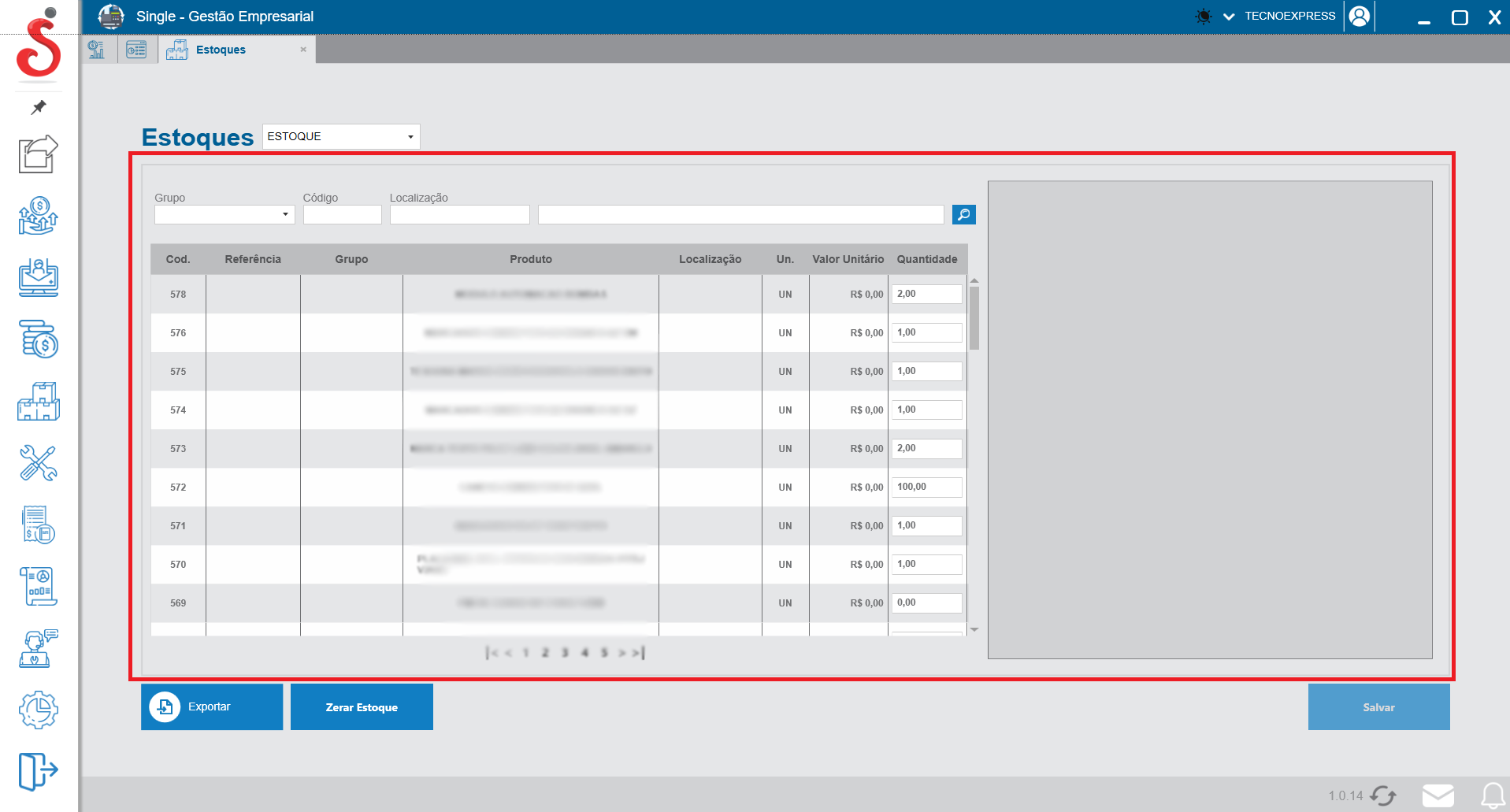Open the mail envelope icon
The width and height of the screenshot is (1510, 812).
tap(1438, 795)
